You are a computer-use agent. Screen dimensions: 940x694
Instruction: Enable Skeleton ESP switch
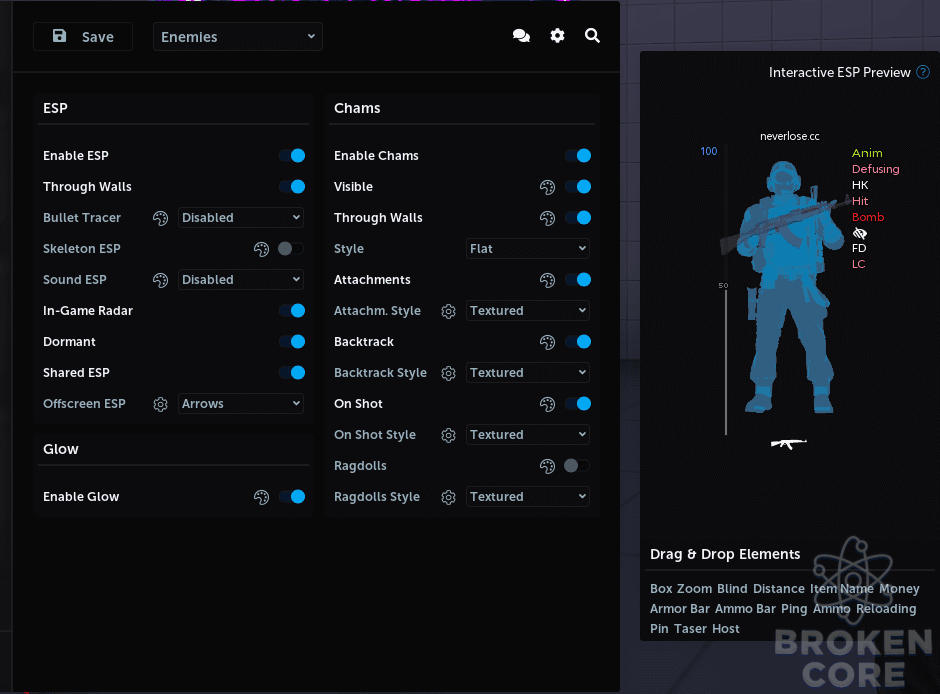[291, 249]
